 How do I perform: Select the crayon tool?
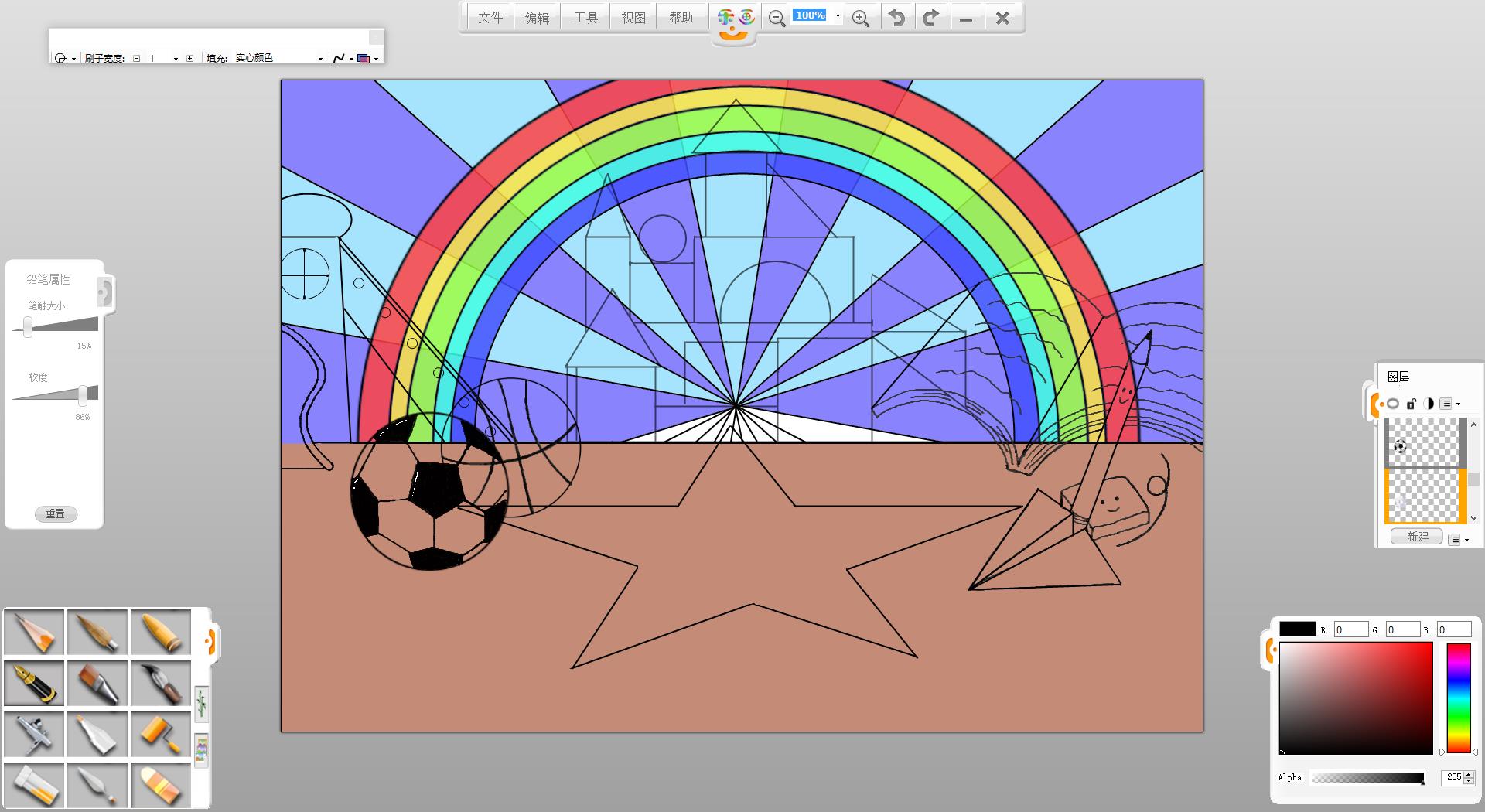point(161,633)
